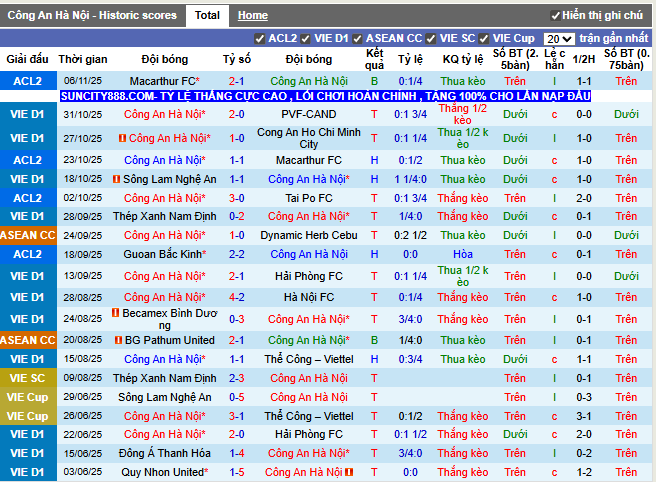Click Hòa result on Guoan Bắc Kinh row
Image resolution: width=656 pixels, height=482 pixels.
click(x=463, y=254)
